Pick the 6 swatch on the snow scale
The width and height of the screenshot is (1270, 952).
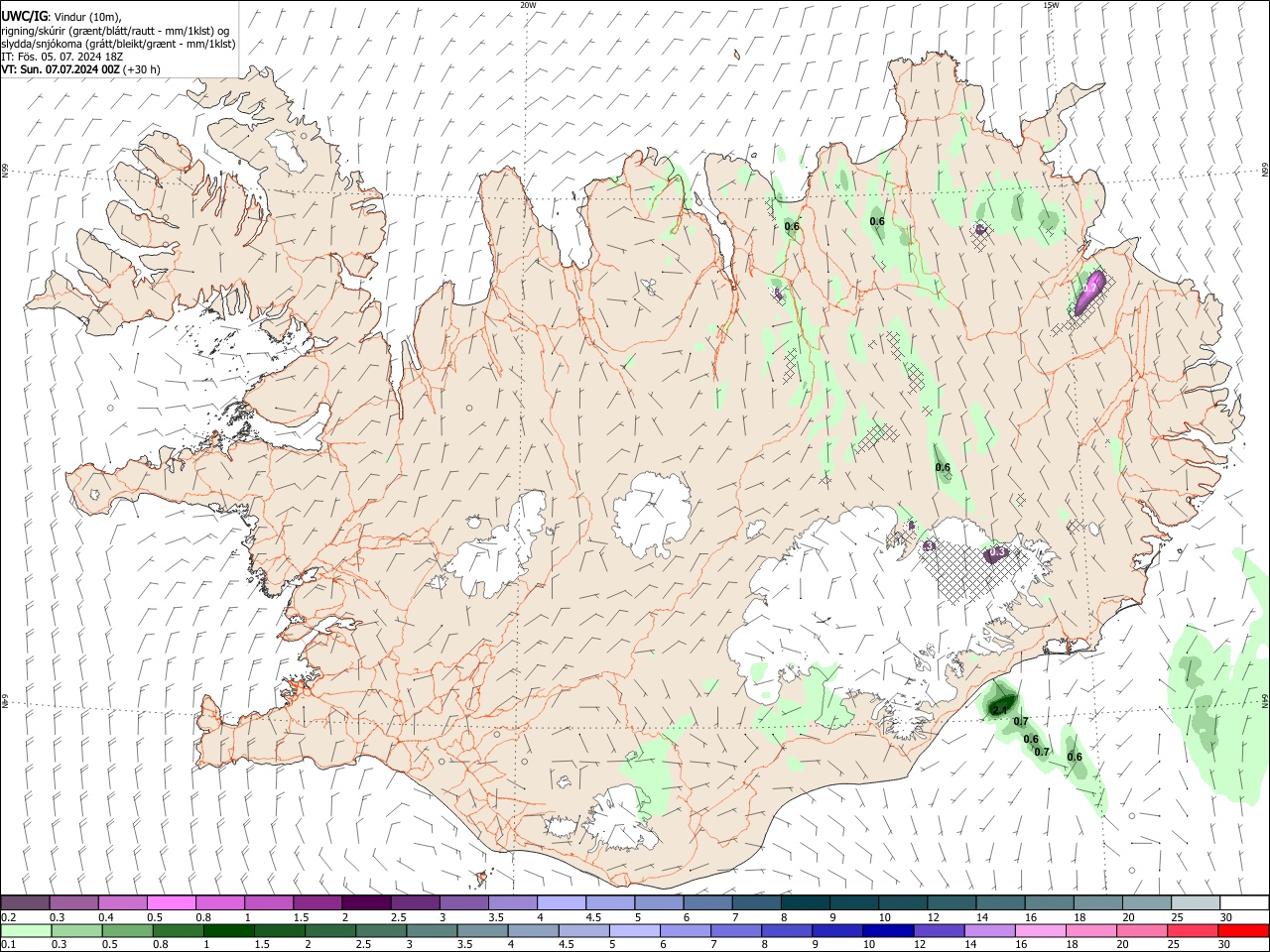click(708, 902)
